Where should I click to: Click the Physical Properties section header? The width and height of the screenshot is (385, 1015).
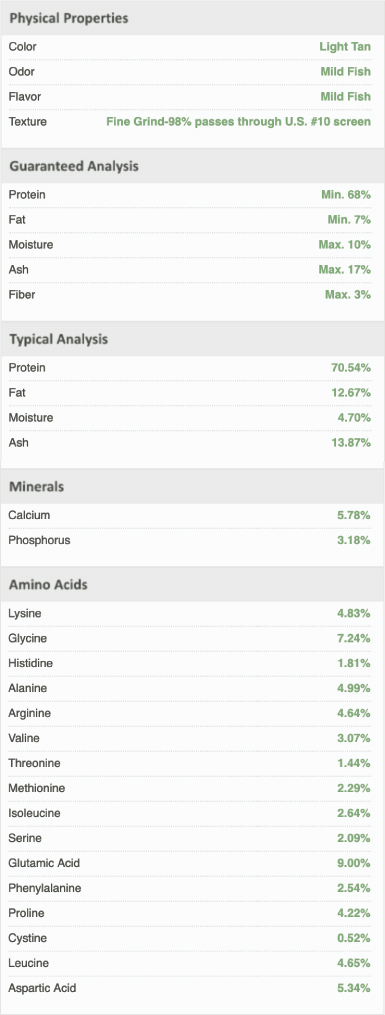pyautogui.click(x=69, y=18)
